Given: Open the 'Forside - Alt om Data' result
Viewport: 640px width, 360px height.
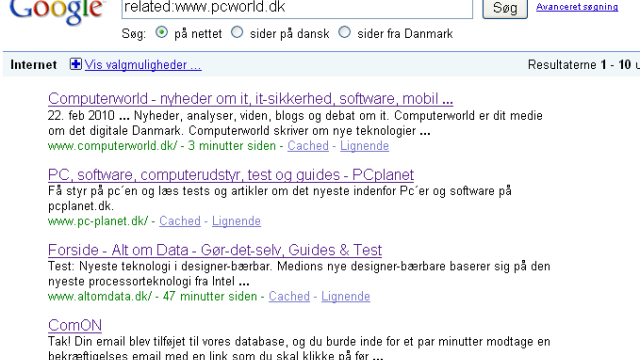Looking at the screenshot, I should coord(215,250).
